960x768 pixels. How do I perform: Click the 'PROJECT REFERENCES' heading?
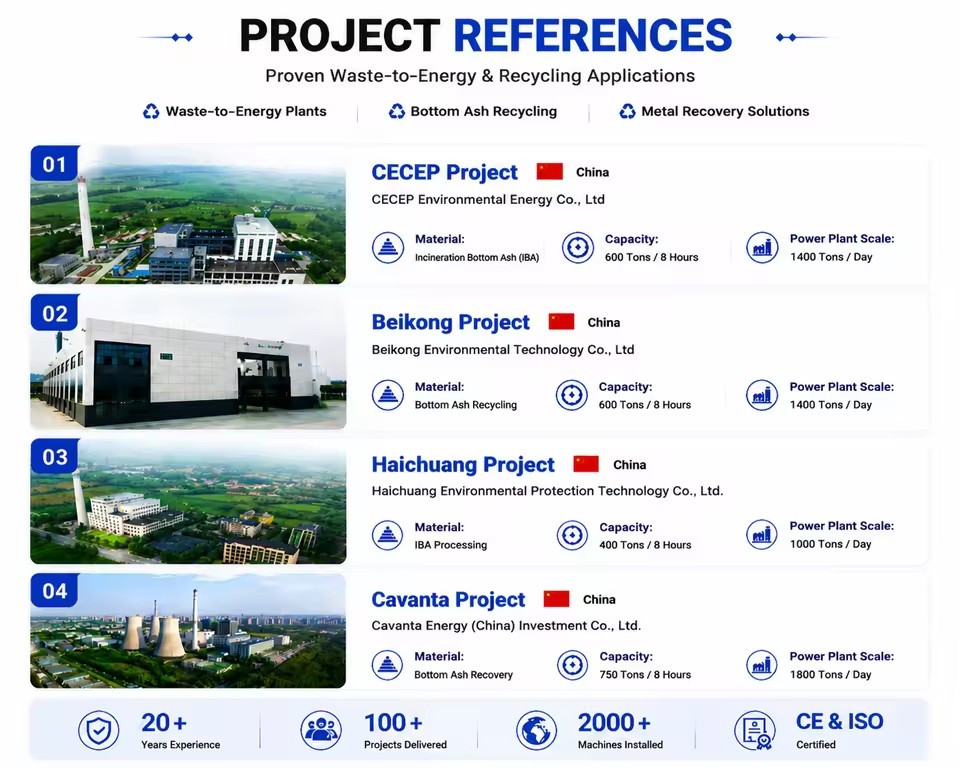pos(486,35)
